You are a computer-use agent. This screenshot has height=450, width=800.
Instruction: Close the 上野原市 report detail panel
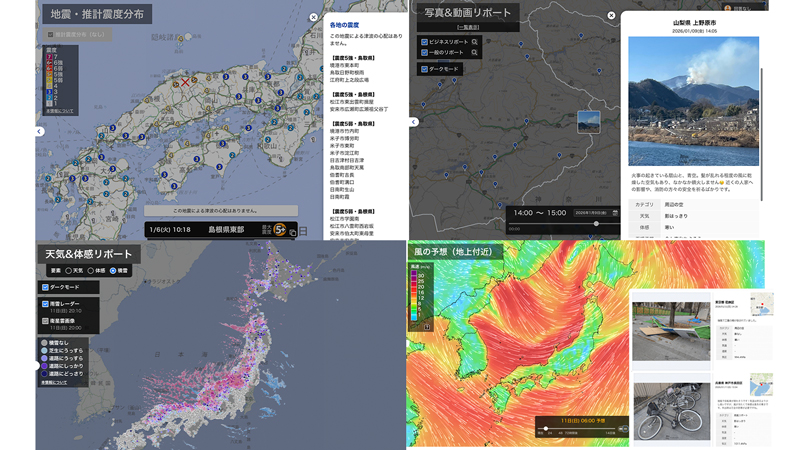pyautogui.click(x=611, y=16)
